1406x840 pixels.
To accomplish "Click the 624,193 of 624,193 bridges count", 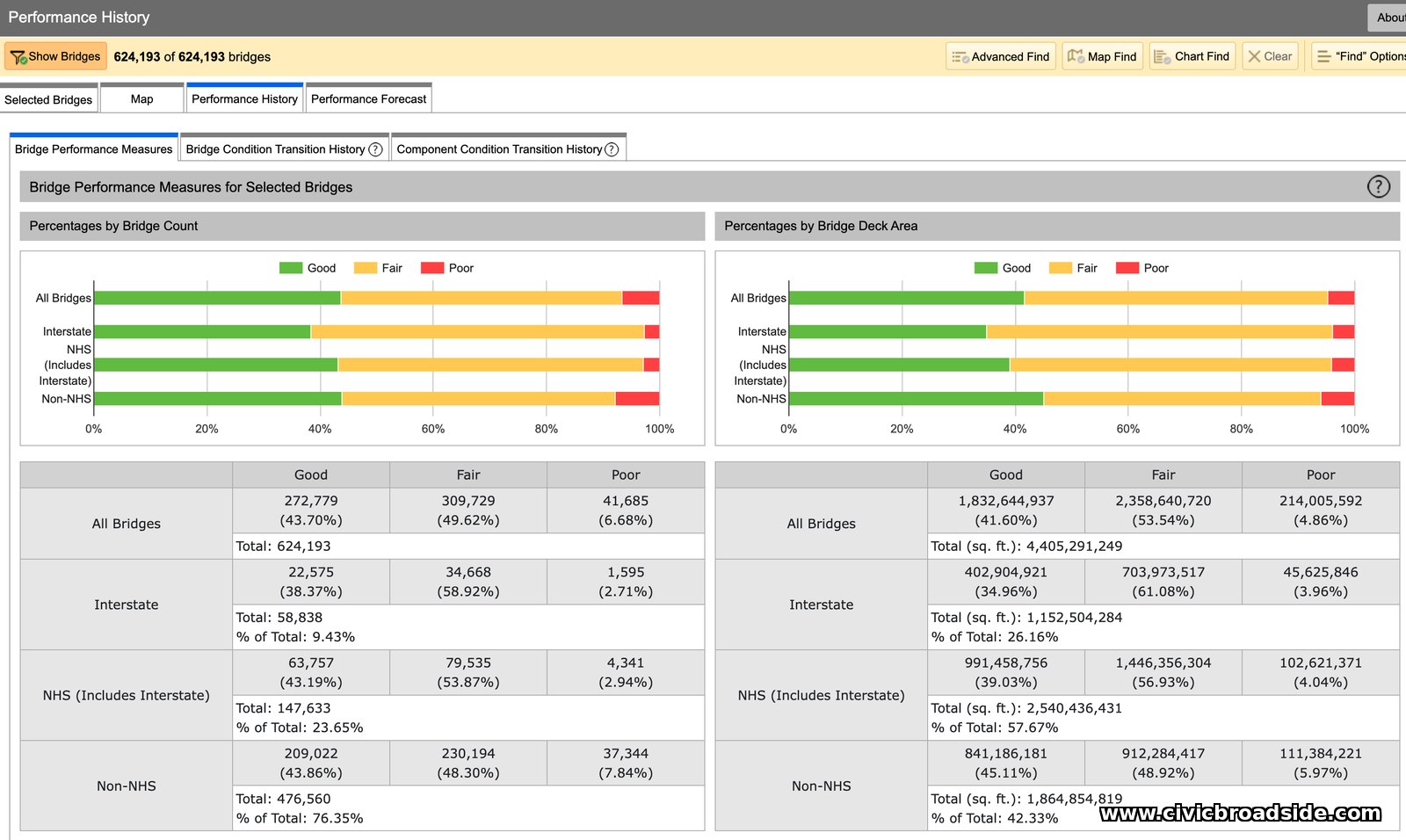I will coord(192,56).
